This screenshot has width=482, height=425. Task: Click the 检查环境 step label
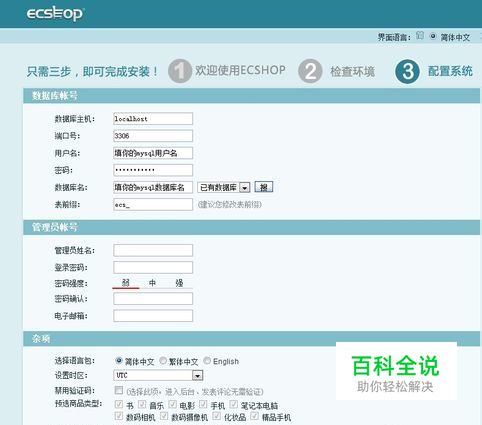(353, 71)
